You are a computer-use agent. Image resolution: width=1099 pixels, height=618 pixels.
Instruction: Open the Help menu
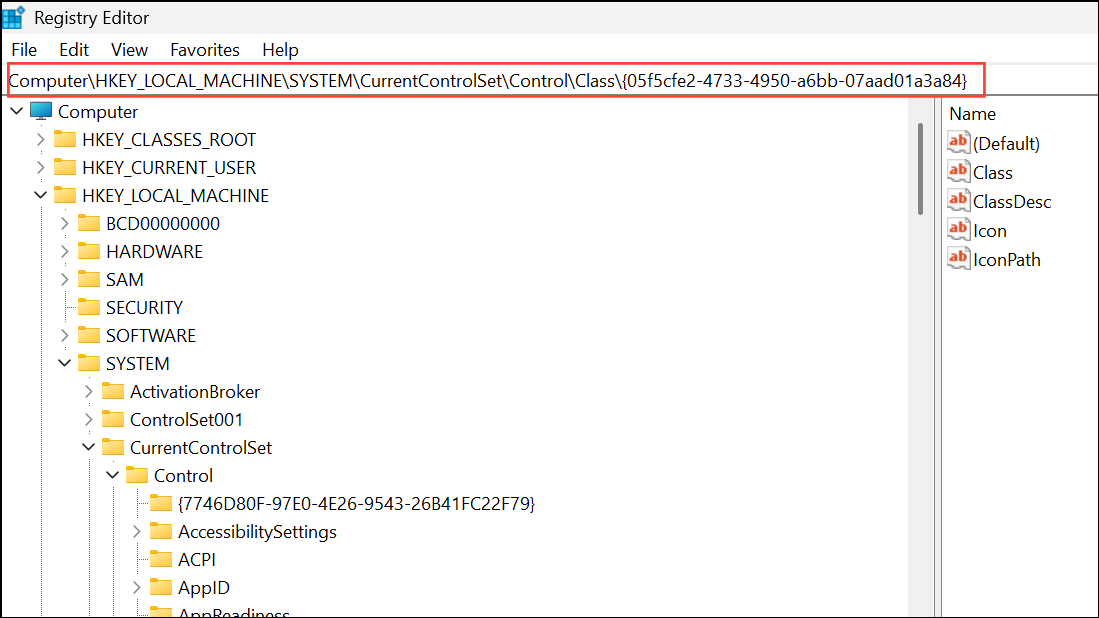coord(280,50)
